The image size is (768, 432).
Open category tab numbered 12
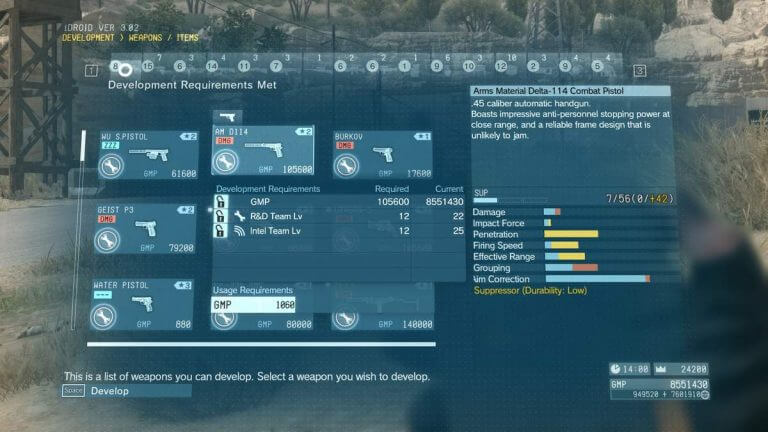click(501, 66)
